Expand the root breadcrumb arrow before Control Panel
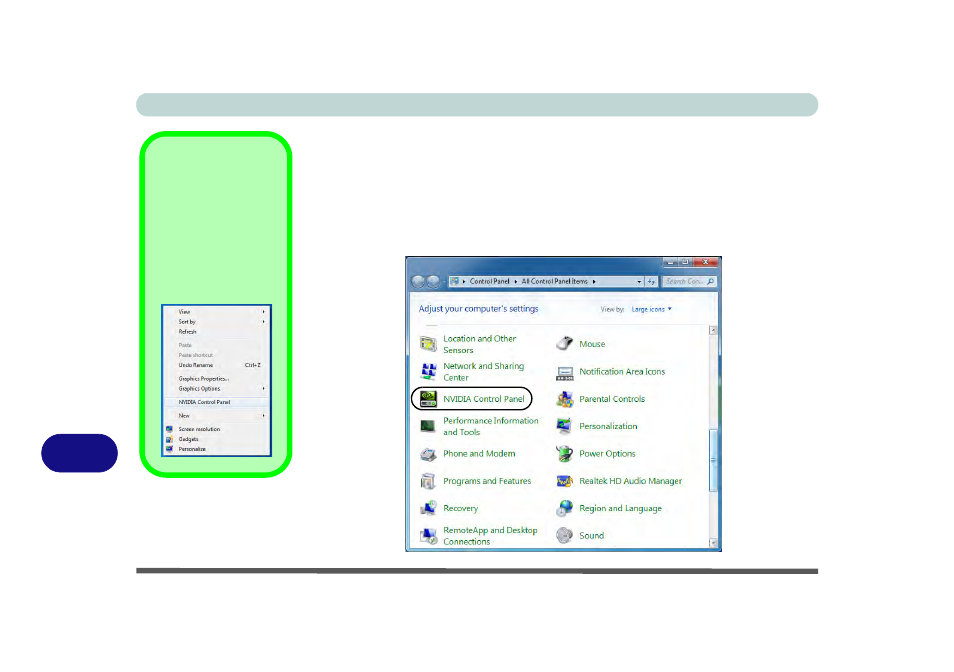 [x=464, y=282]
